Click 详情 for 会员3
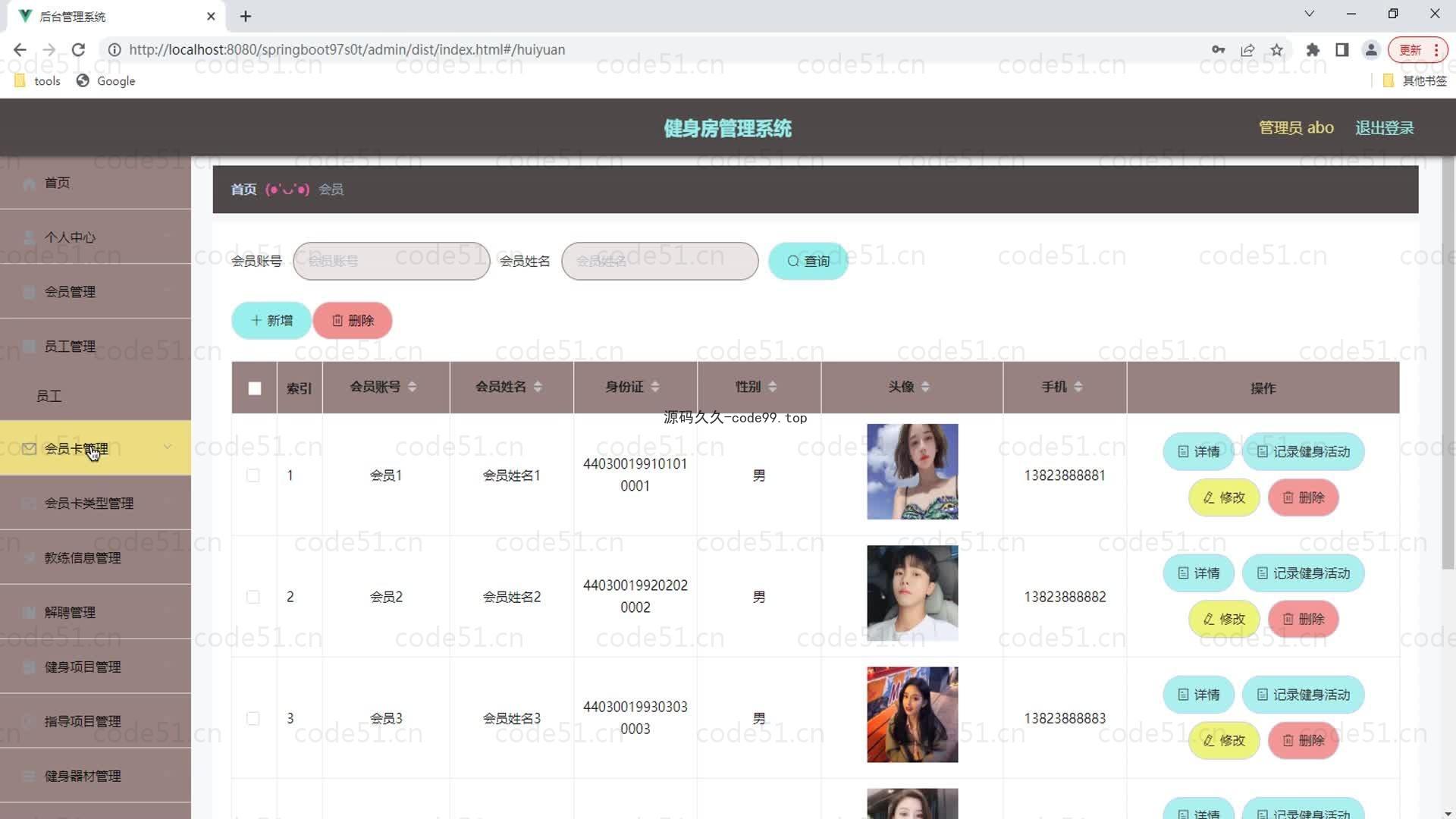The height and width of the screenshot is (819, 1456). [1198, 695]
